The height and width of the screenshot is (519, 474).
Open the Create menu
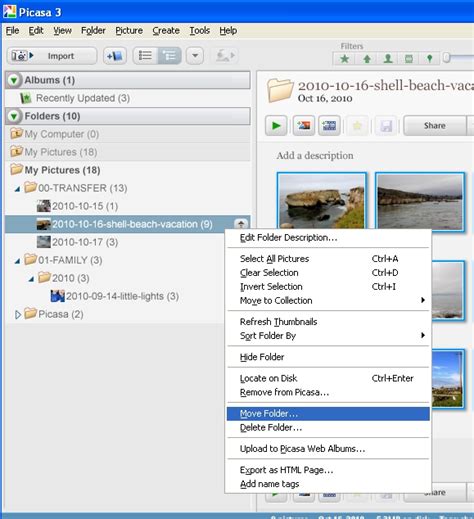(x=166, y=30)
